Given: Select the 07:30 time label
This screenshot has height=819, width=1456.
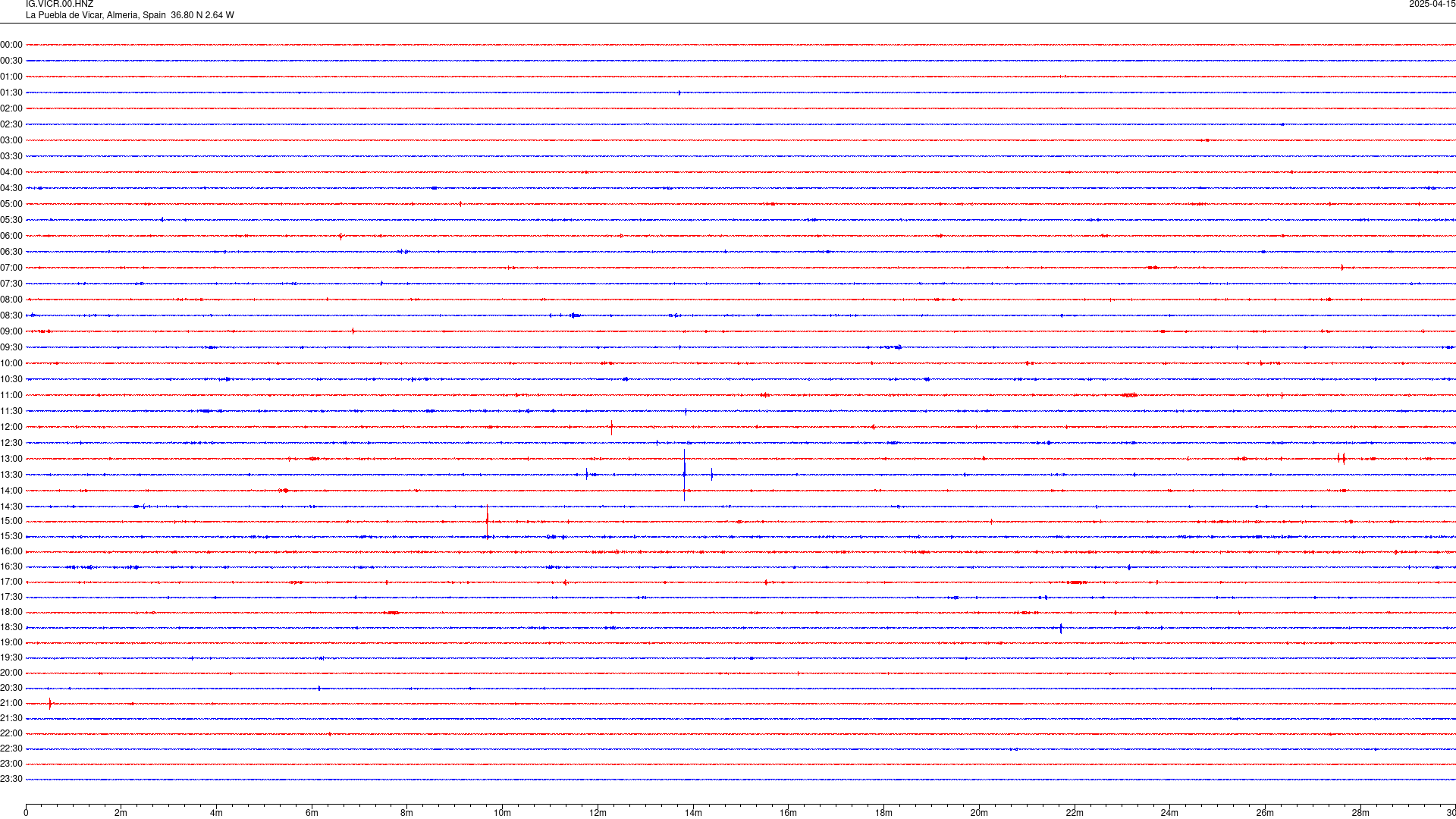Looking at the screenshot, I should coord(11,284).
